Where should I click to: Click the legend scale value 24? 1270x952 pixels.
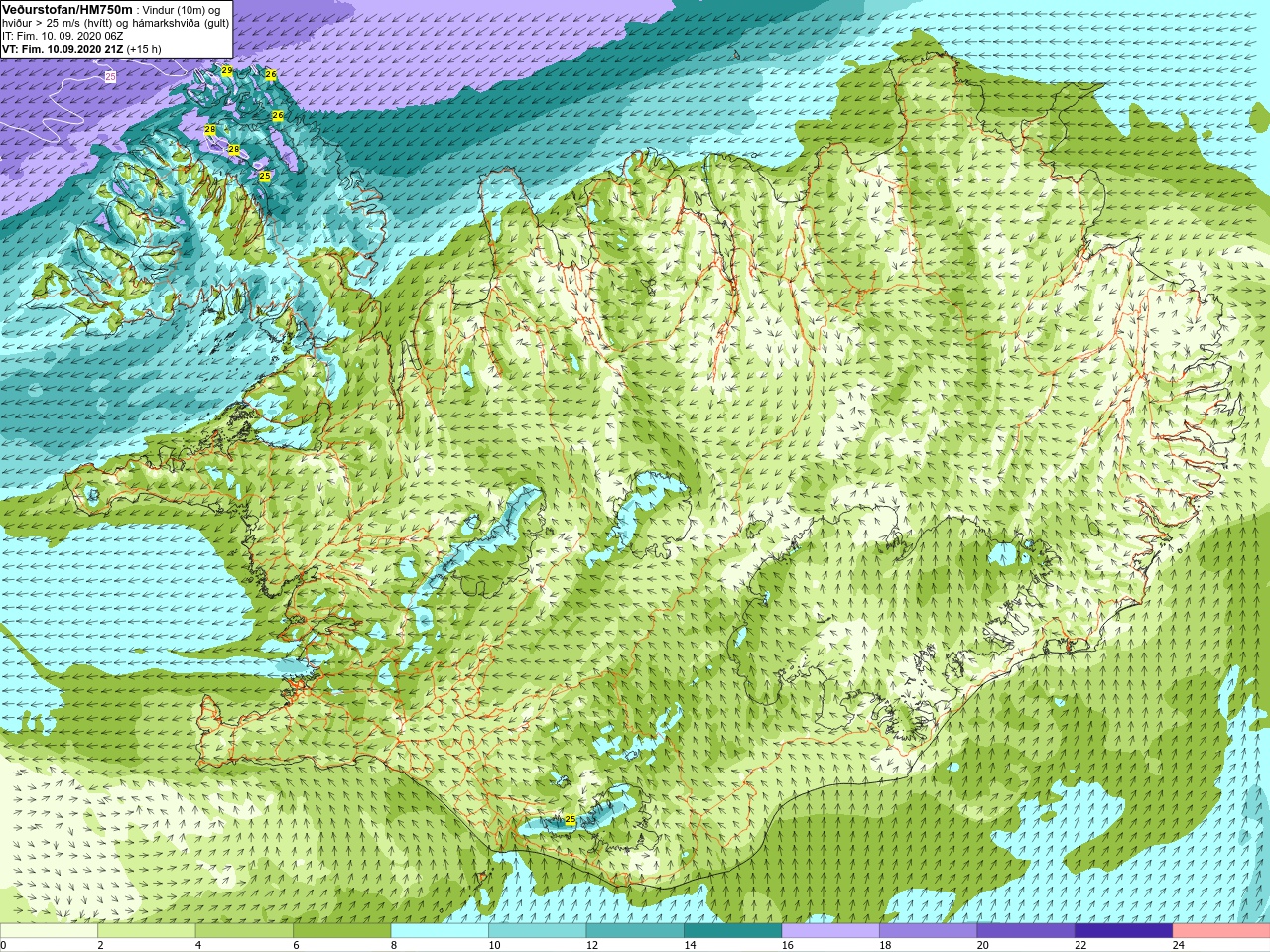tap(1179, 945)
